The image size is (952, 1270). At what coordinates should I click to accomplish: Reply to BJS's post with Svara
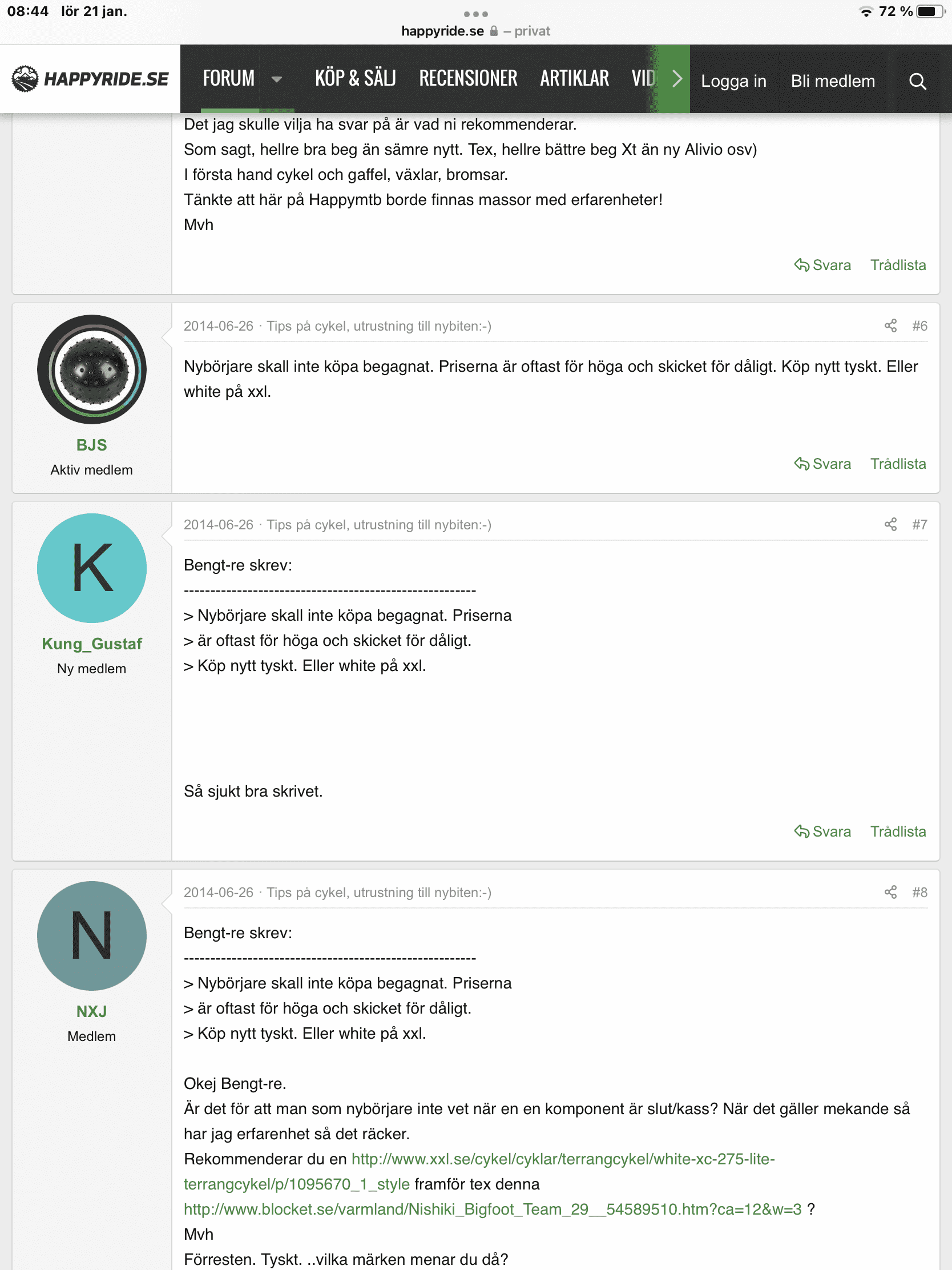click(x=822, y=464)
